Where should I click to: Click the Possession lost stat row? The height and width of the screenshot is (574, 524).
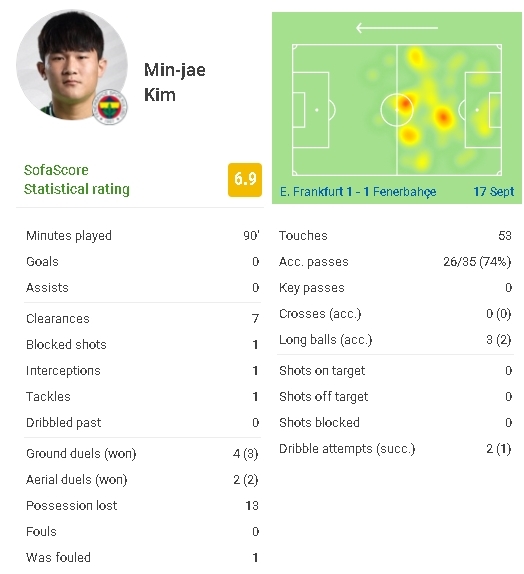pyautogui.click(x=142, y=506)
